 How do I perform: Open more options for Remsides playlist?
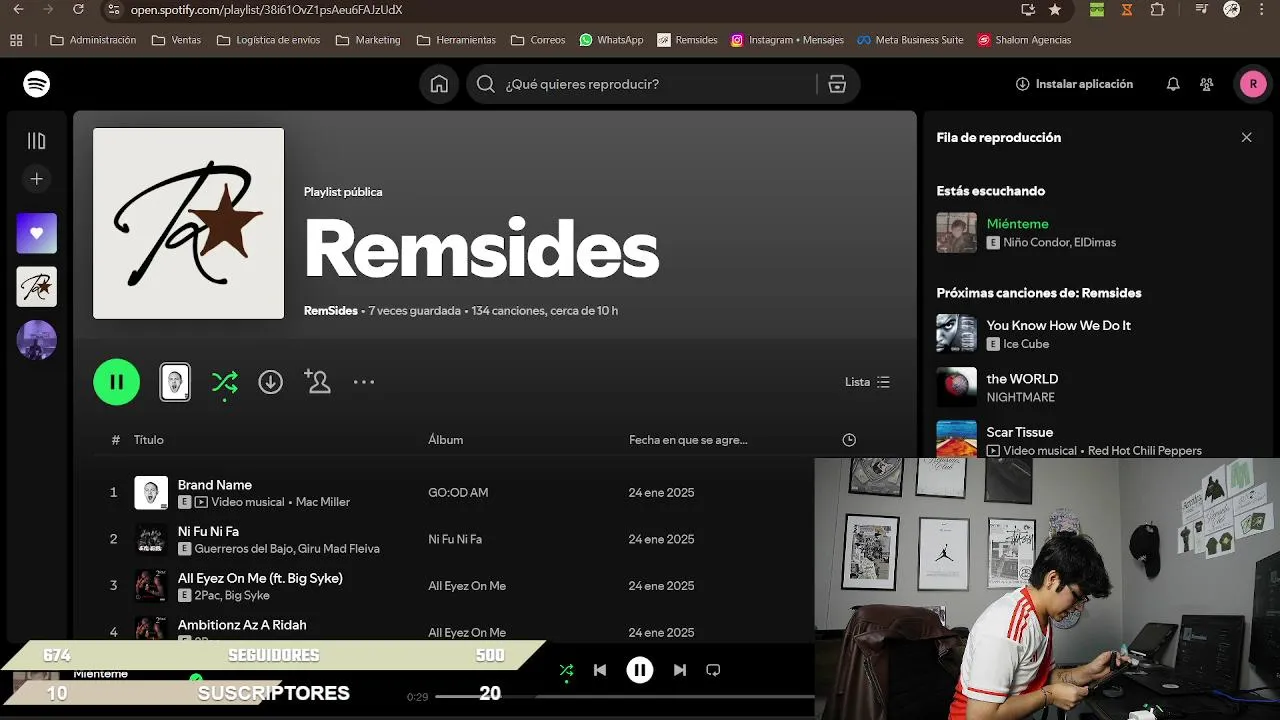point(364,382)
